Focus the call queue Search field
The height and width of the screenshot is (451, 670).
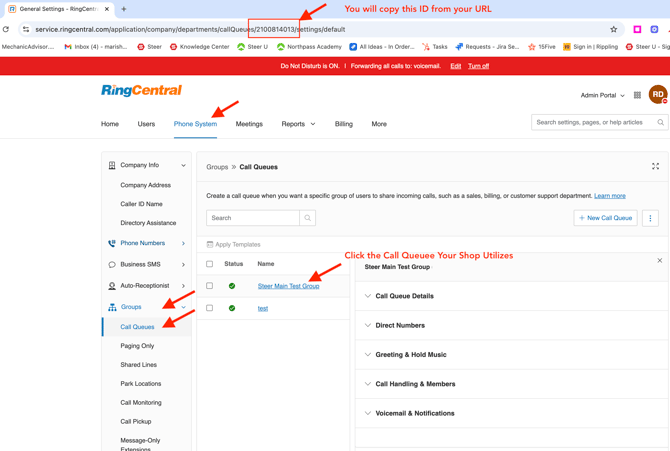253,218
